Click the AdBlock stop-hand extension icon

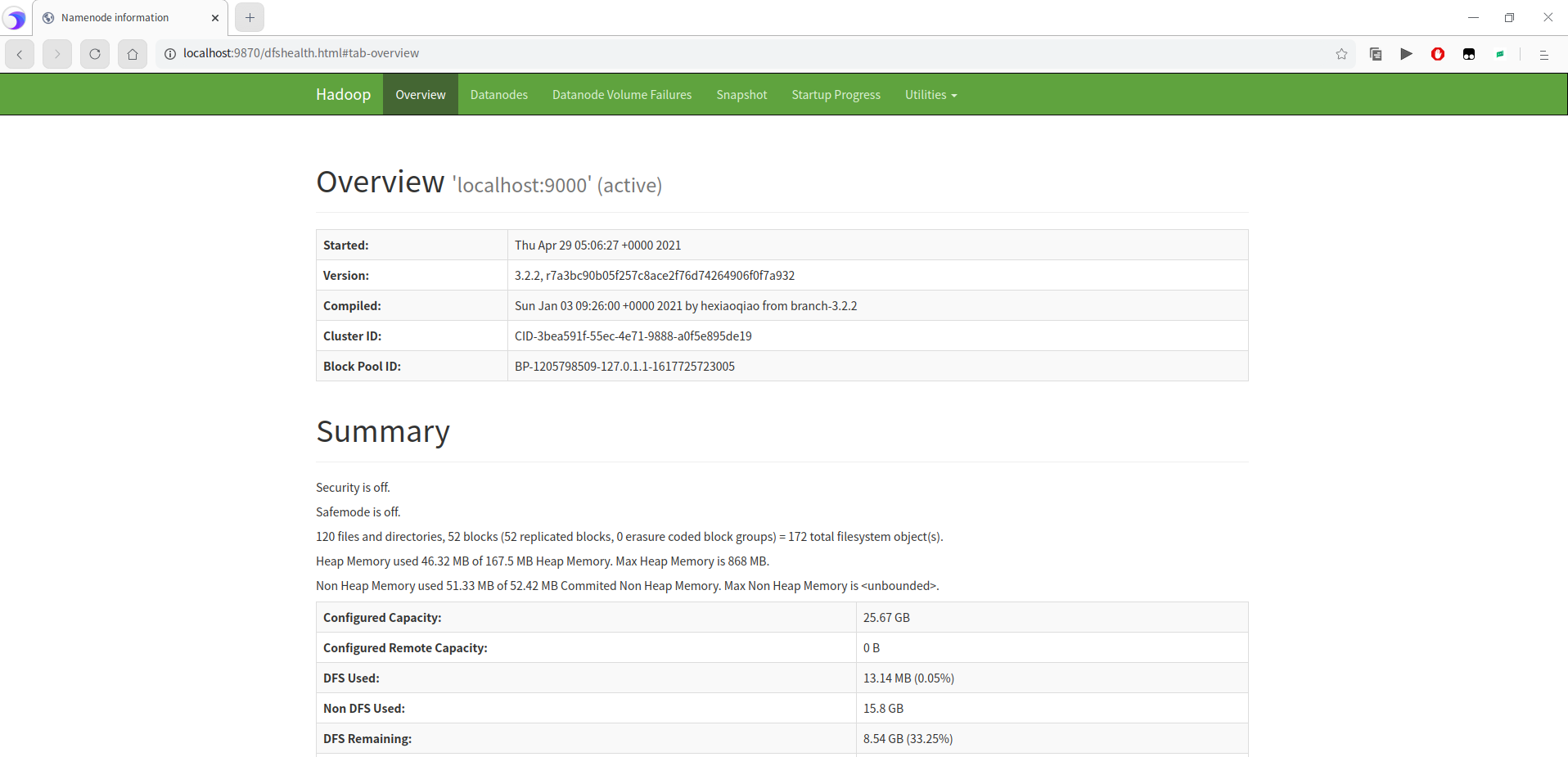point(1438,53)
